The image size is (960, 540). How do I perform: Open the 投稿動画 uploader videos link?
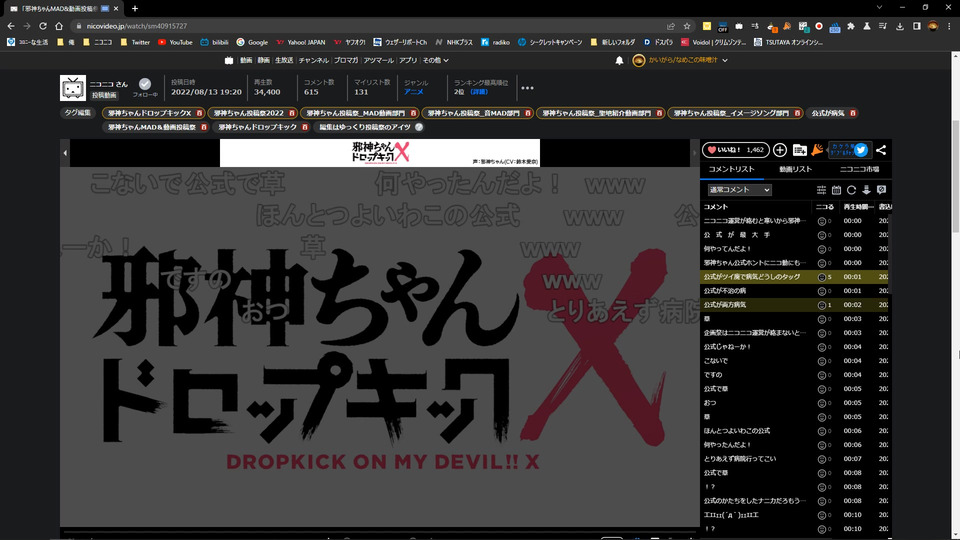pos(104,96)
